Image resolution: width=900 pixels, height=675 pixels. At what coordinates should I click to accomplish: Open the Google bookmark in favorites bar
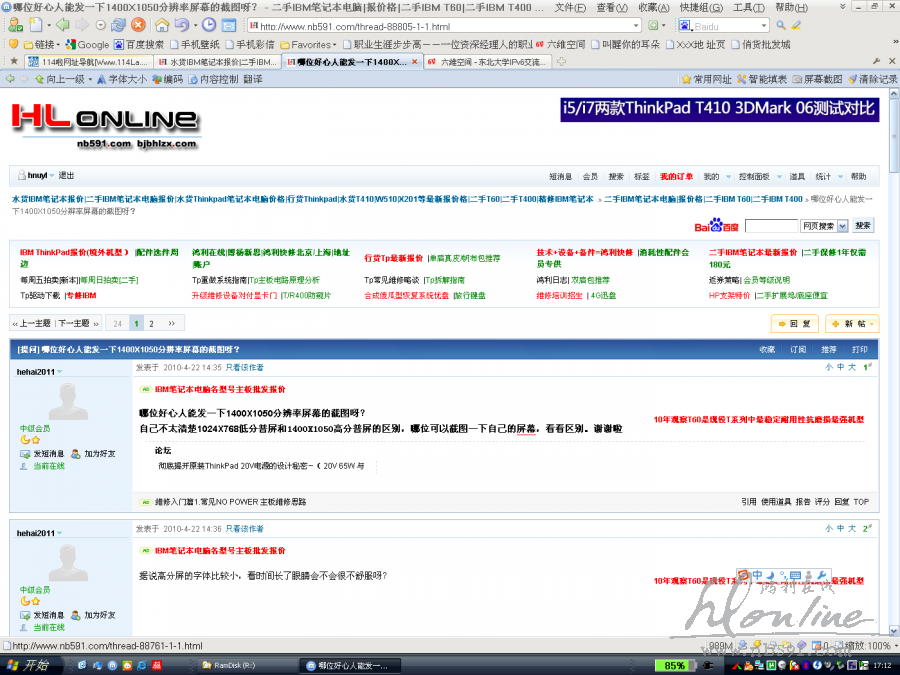[x=87, y=44]
